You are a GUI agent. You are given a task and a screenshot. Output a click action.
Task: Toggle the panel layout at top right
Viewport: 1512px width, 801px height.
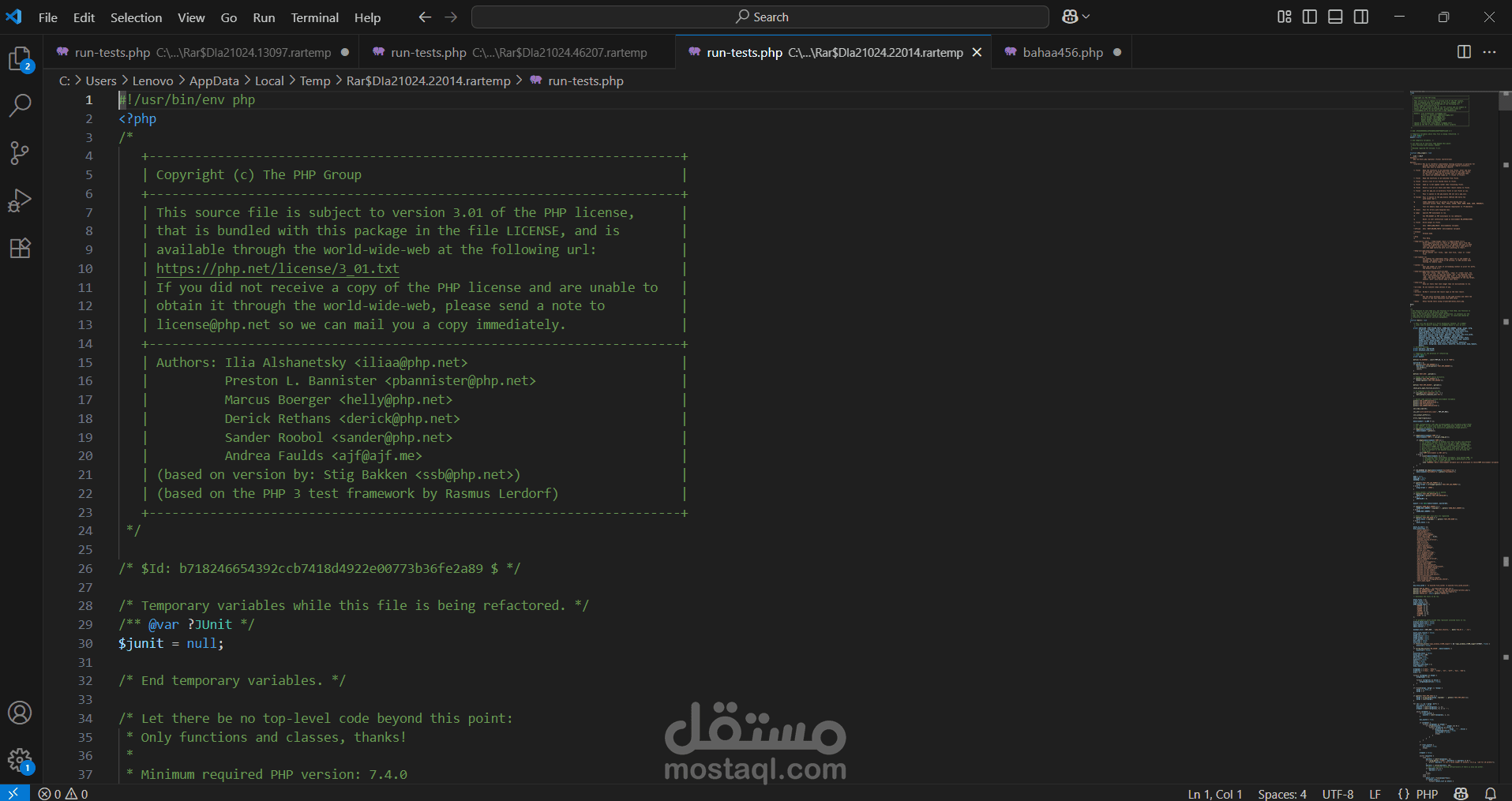click(1335, 16)
